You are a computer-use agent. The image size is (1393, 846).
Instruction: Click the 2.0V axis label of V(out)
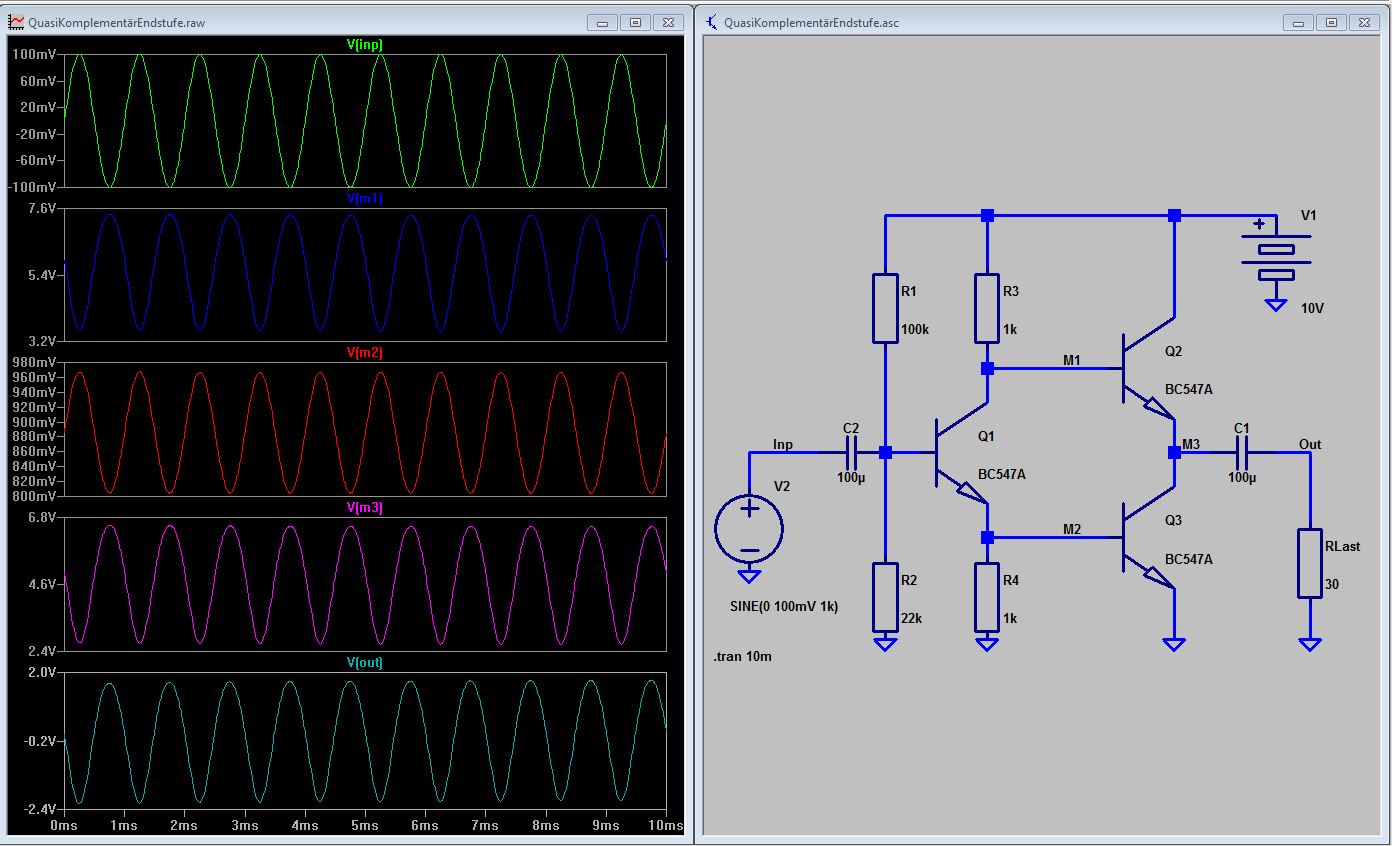(41, 673)
